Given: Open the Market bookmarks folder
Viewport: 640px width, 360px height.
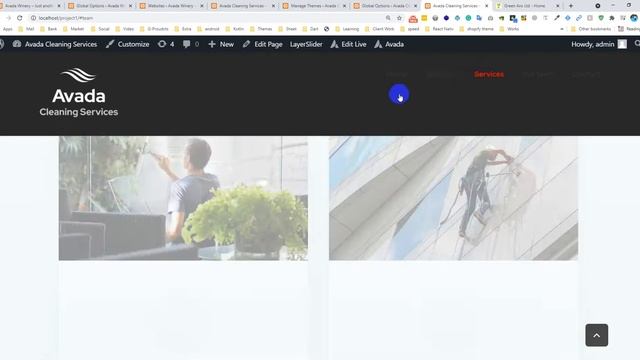Looking at the screenshot, I should coord(73,29).
